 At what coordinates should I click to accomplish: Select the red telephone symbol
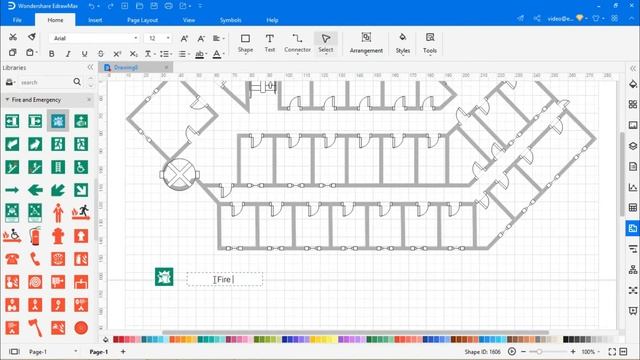12,259
